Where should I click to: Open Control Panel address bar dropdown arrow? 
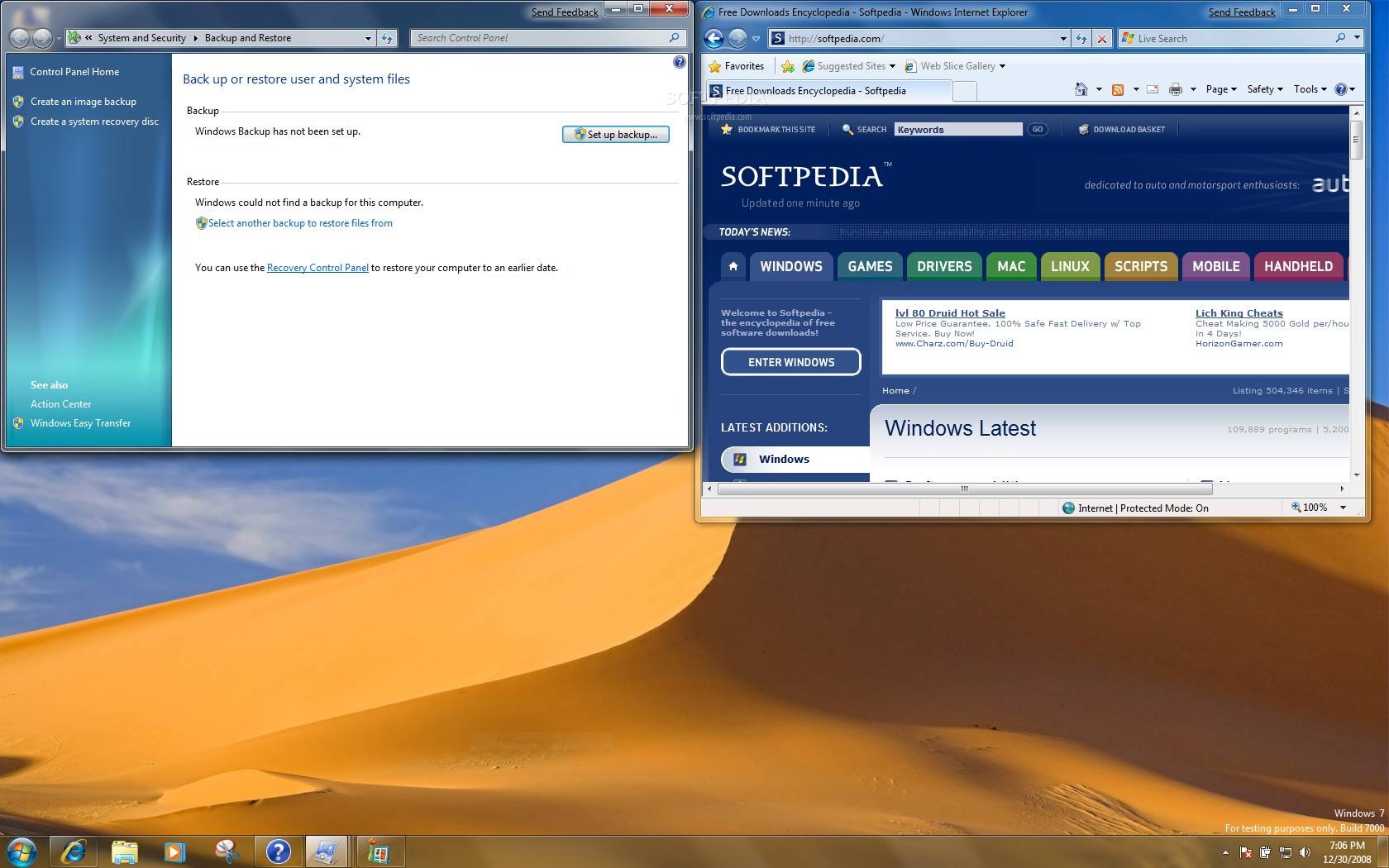click(x=368, y=38)
